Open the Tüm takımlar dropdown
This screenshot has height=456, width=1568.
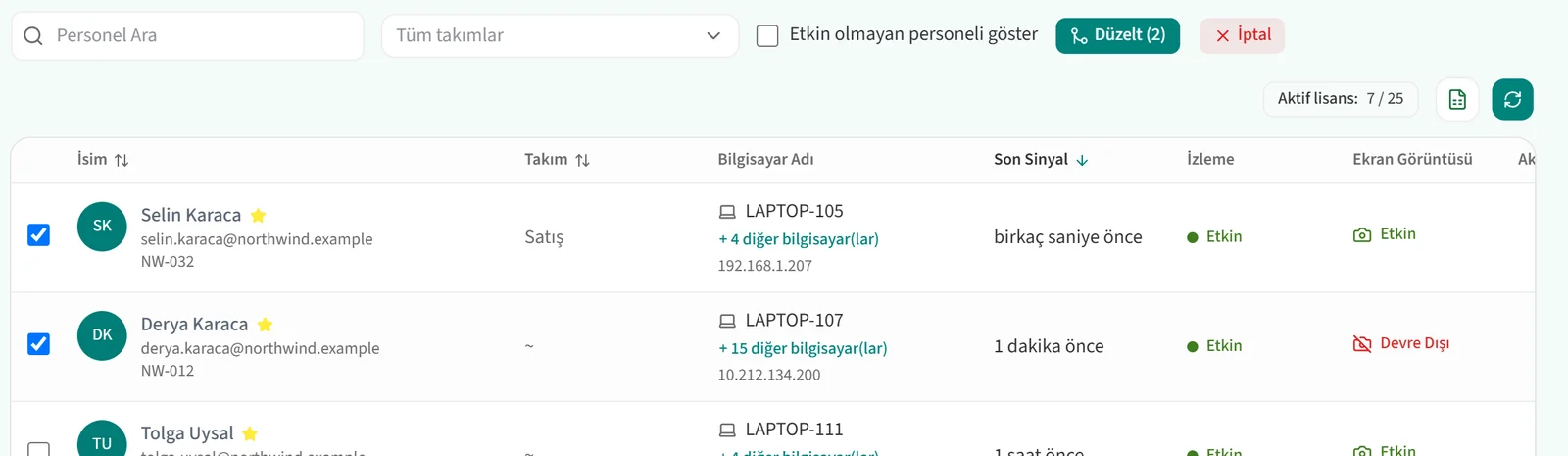click(x=560, y=35)
